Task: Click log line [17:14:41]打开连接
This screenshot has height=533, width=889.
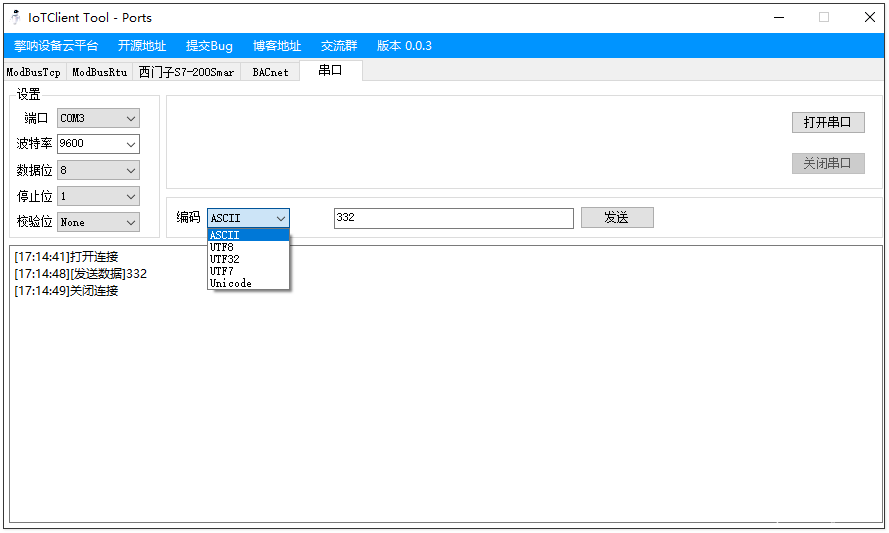Action: 66,257
